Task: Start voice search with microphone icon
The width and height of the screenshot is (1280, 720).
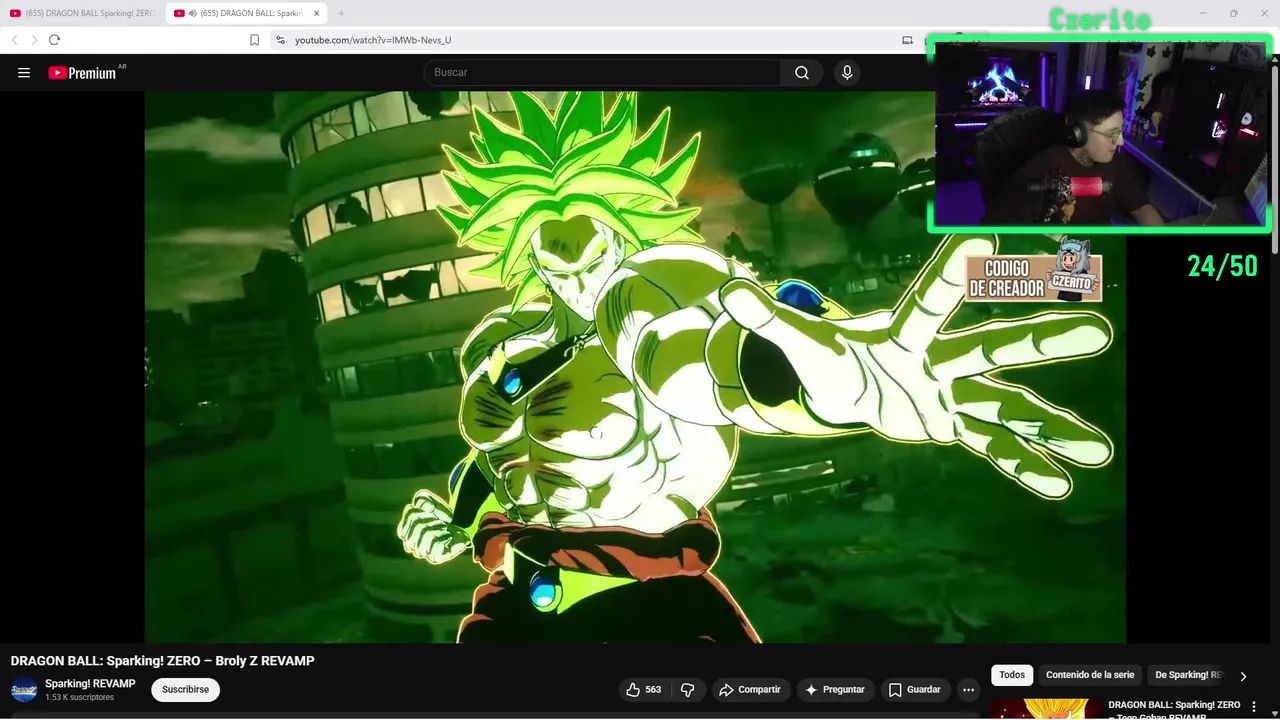Action: click(x=847, y=72)
